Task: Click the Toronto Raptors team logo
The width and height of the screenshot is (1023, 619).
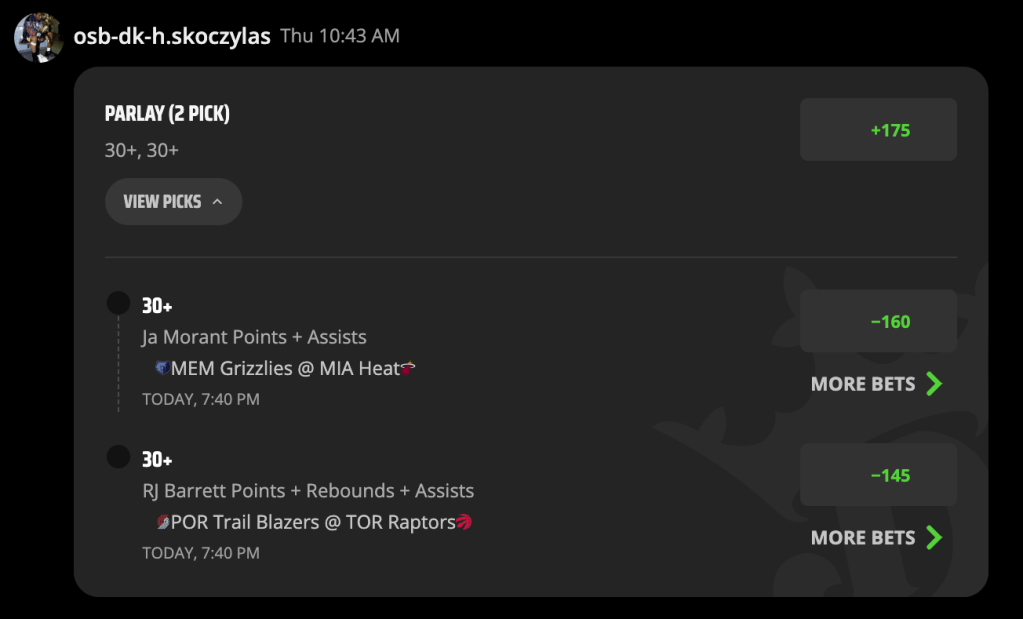Action: 464,522
